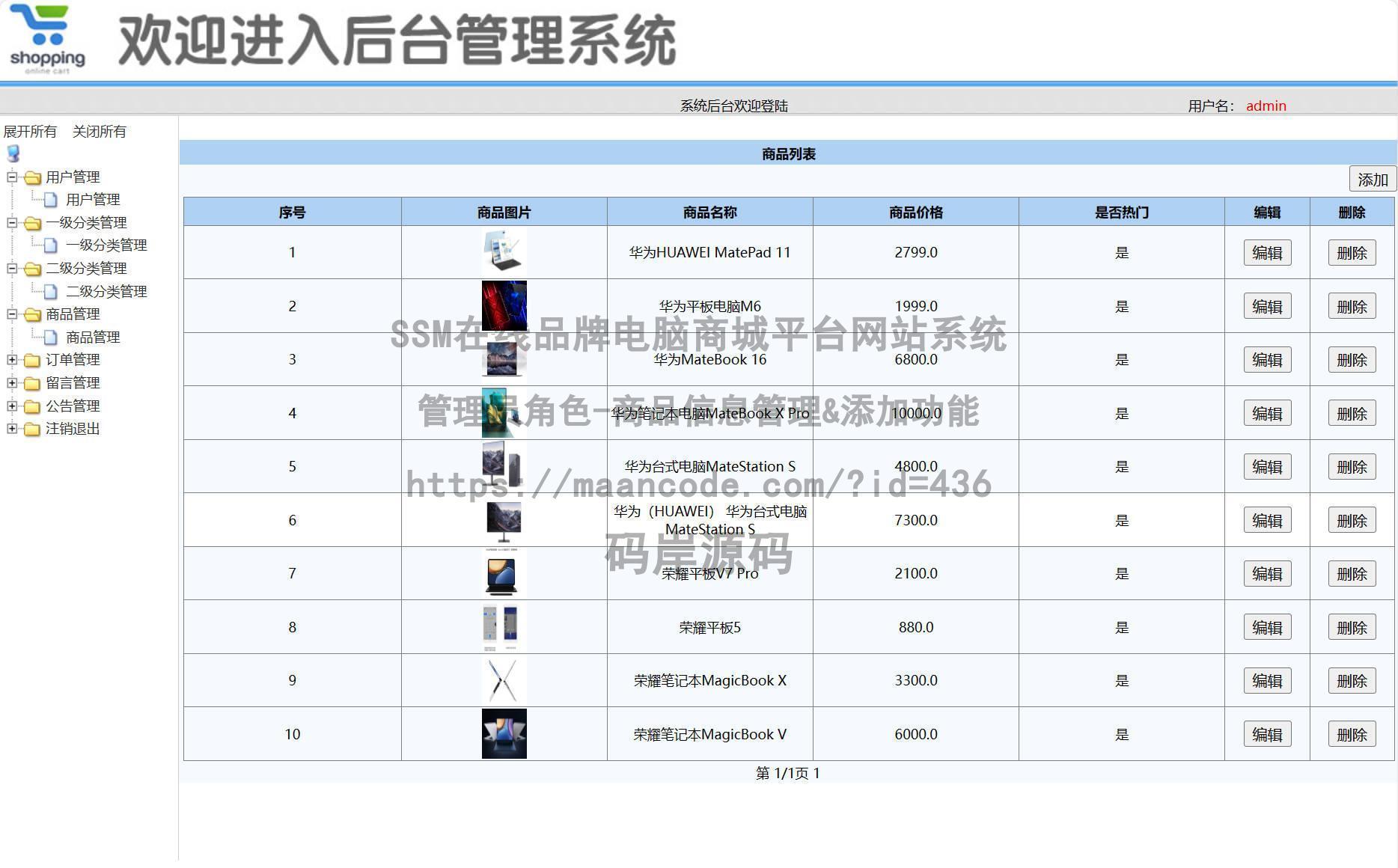Screen dimensions: 1398x868
Task: Edit product 荣耀平板V7 Pro
Action: point(1267,574)
